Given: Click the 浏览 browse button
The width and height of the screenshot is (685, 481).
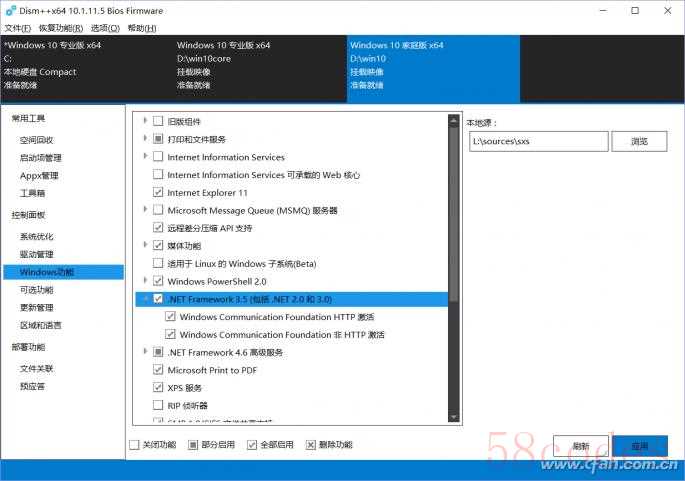Looking at the screenshot, I should 639,141.
